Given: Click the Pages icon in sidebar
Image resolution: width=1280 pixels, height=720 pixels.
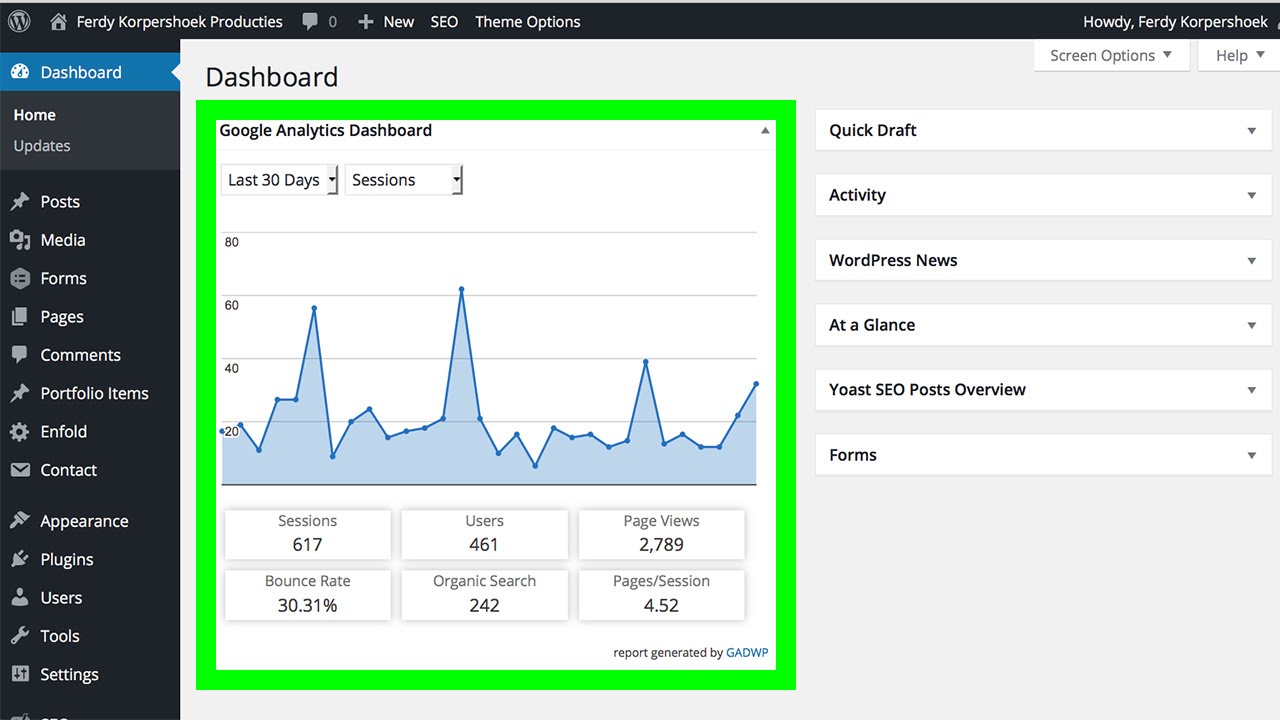Looking at the screenshot, I should [20, 317].
